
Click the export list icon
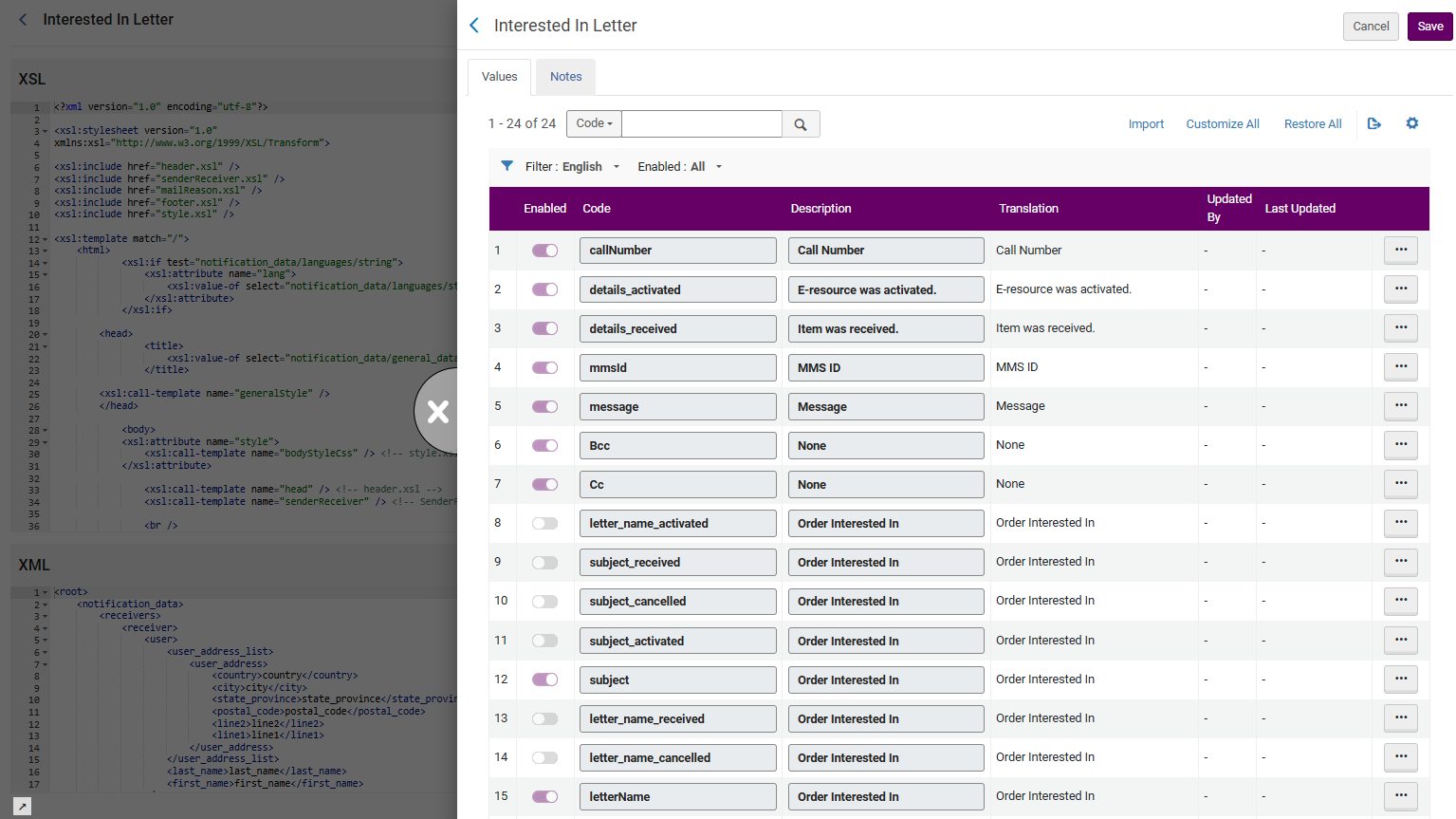click(1374, 123)
